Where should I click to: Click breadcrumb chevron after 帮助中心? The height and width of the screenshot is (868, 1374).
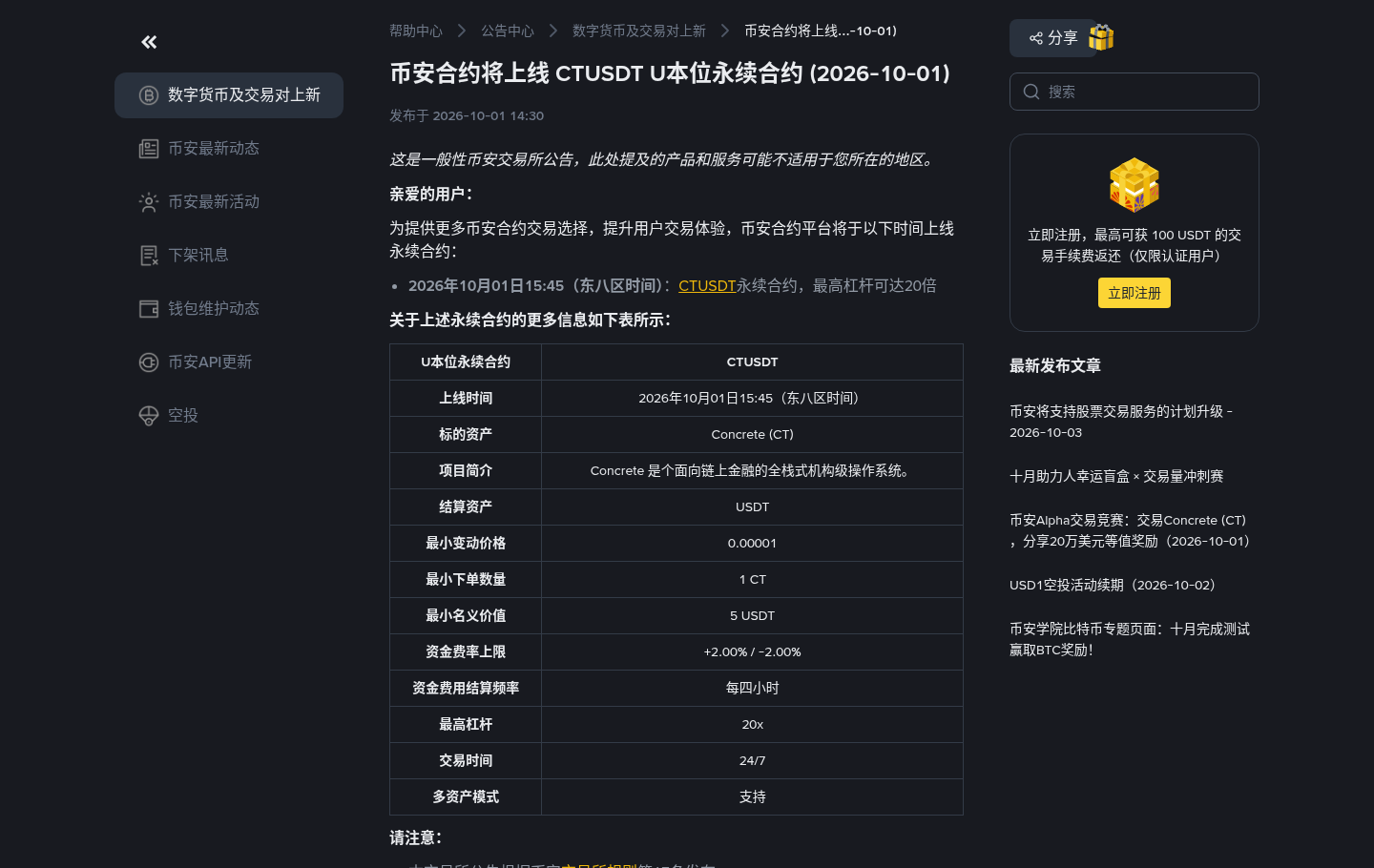pyautogui.click(x=462, y=31)
